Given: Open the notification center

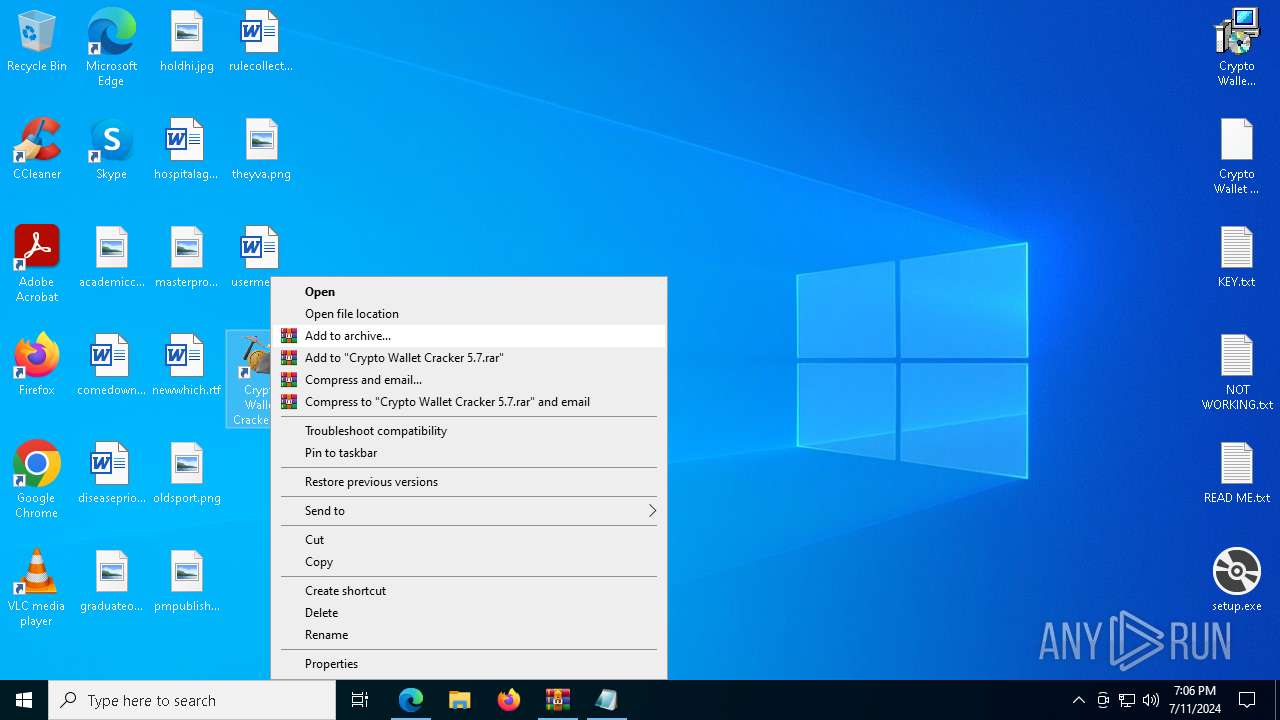Looking at the screenshot, I should [1247, 700].
